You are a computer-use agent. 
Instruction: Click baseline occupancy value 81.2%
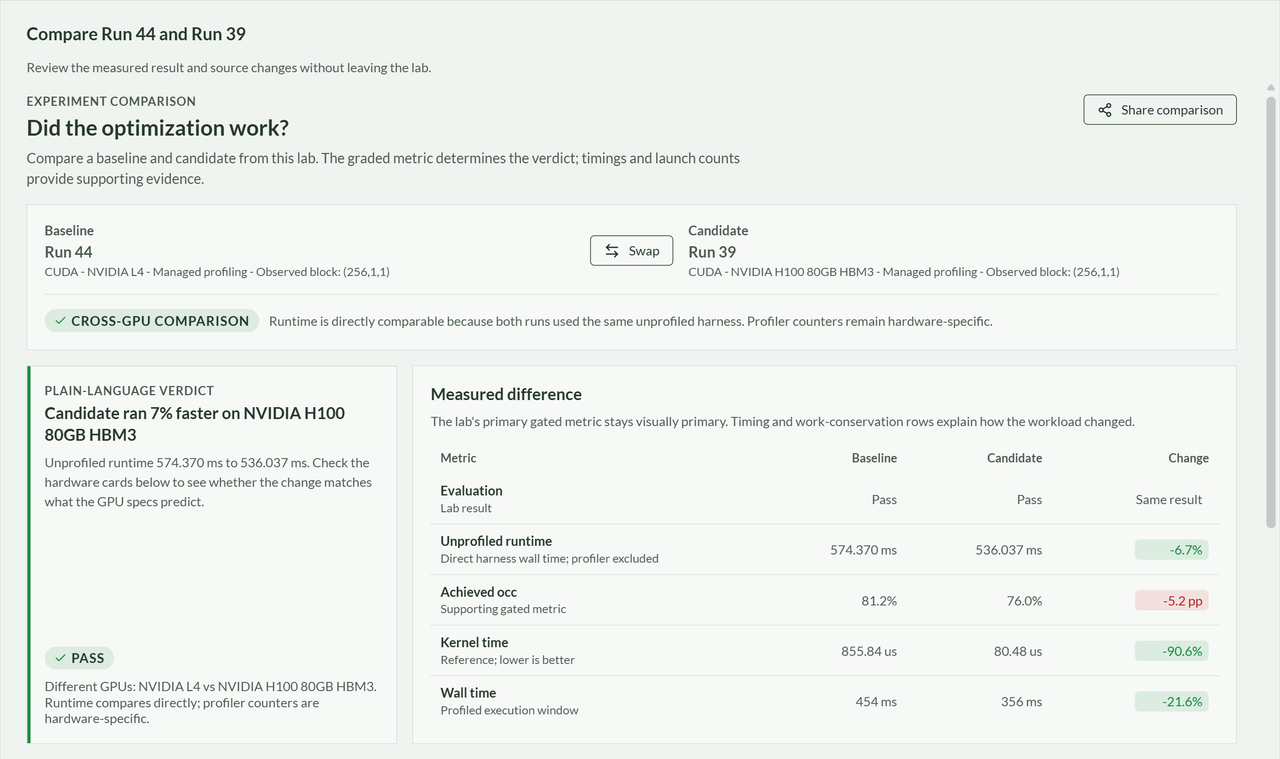pyautogui.click(x=879, y=601)
